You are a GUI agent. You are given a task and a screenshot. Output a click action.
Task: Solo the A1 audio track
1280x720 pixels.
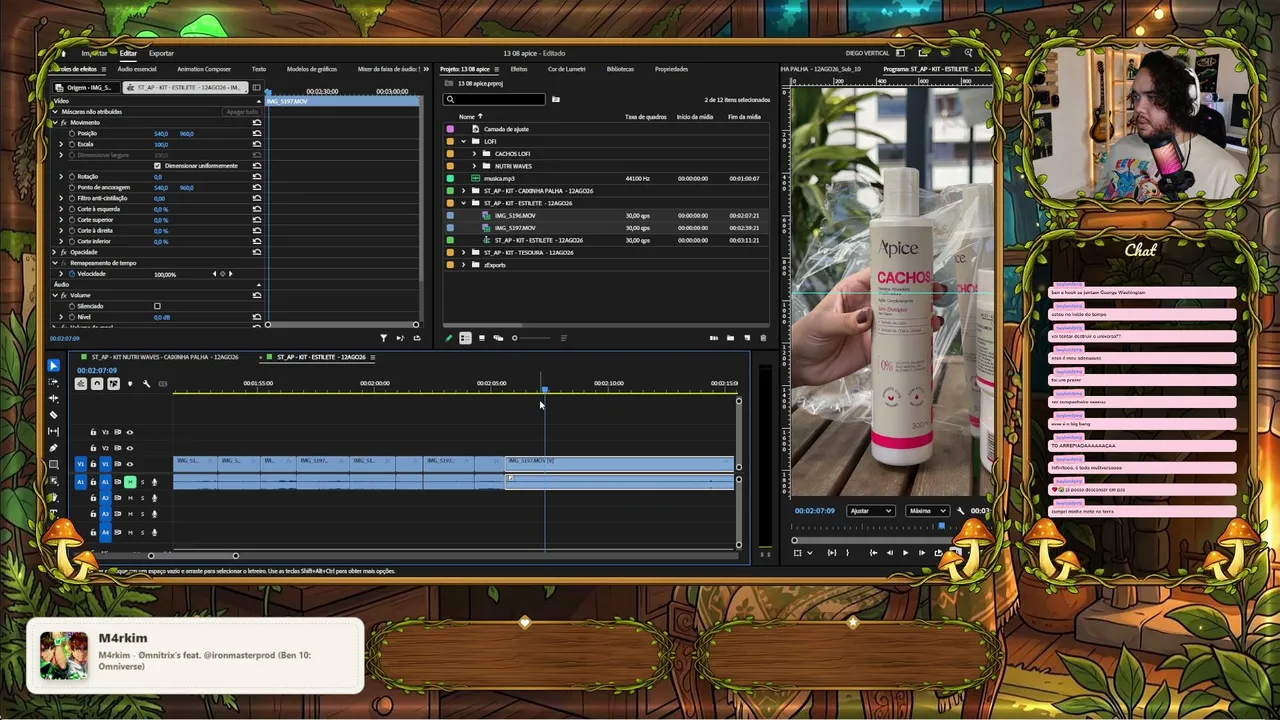point(142,482)
